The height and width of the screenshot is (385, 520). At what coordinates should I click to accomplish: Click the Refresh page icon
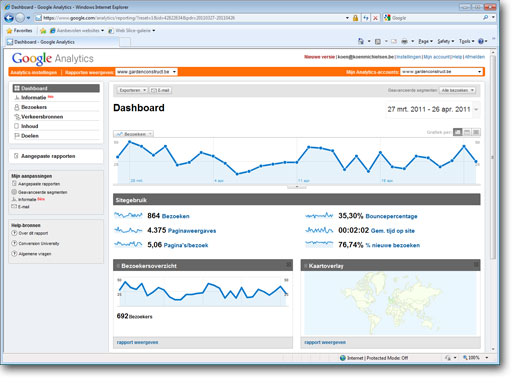tap(366, 18)
